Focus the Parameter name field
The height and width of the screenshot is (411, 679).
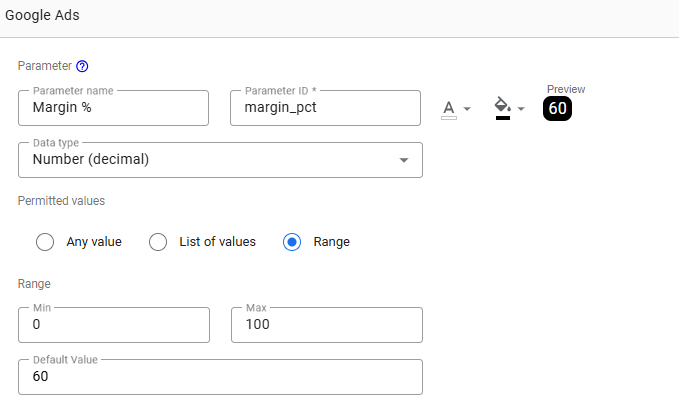coord(113,108)
